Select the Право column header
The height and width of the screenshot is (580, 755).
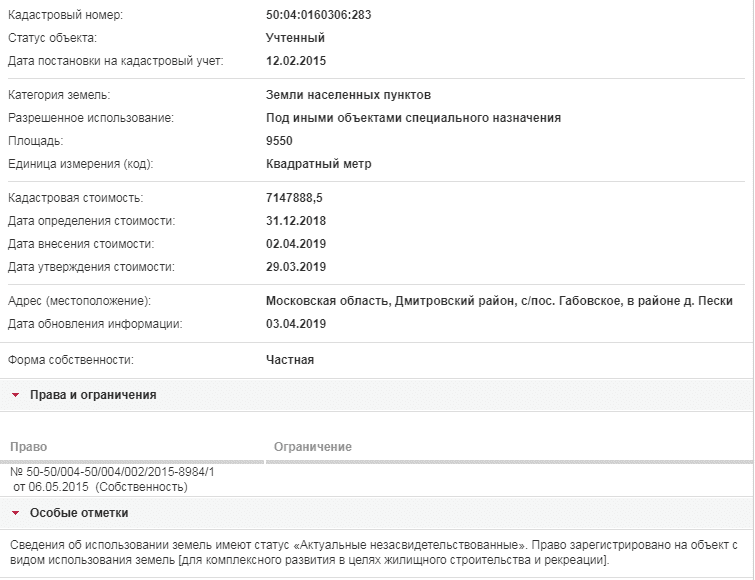28,447
